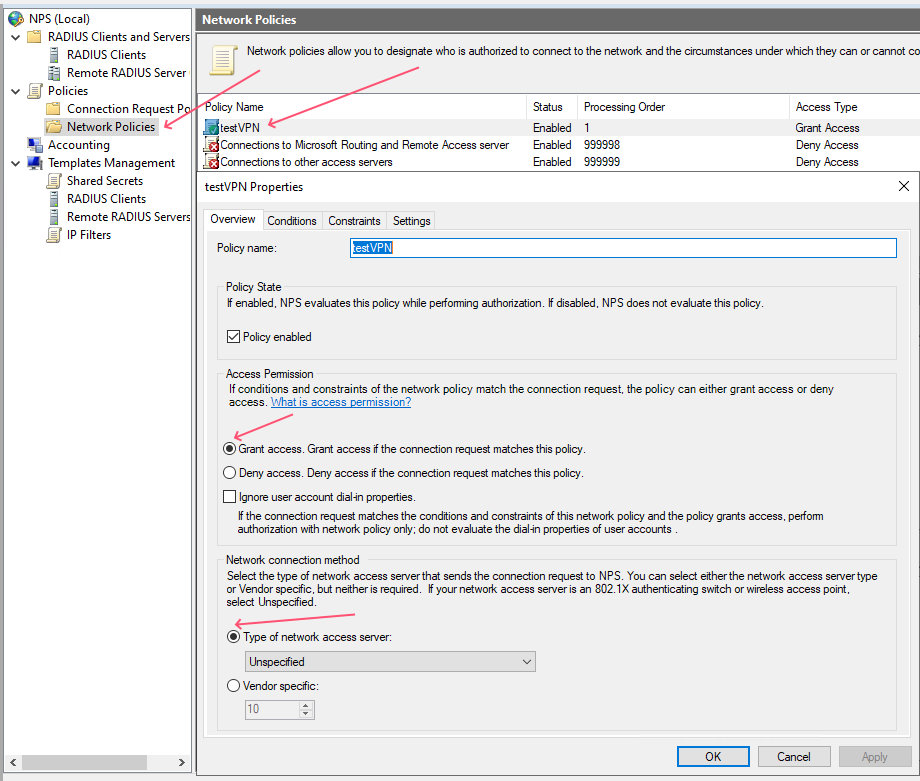Viewport: 920px width, 781px height.
Task: Open Shared Secrets template icon
Action: [x=55, y=181]
